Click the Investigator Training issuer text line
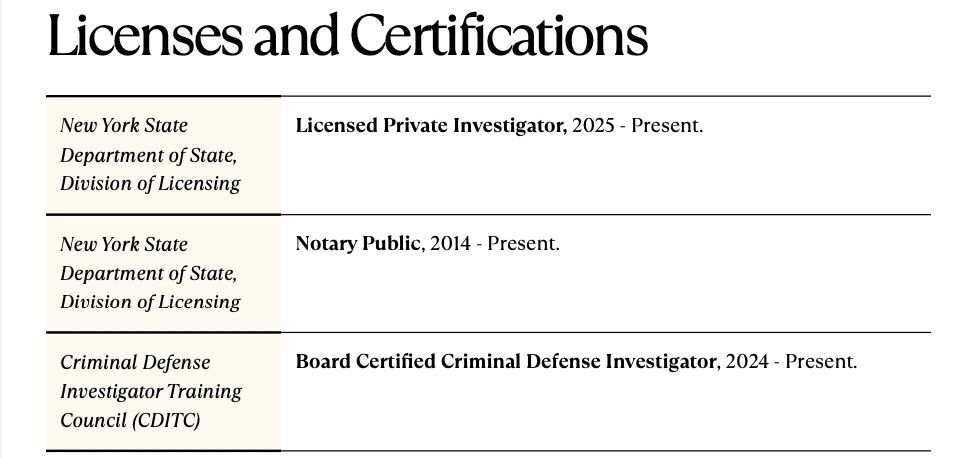The width and height of the screenshot is (970, 458). pyautogui.click(x=151, y=391)
